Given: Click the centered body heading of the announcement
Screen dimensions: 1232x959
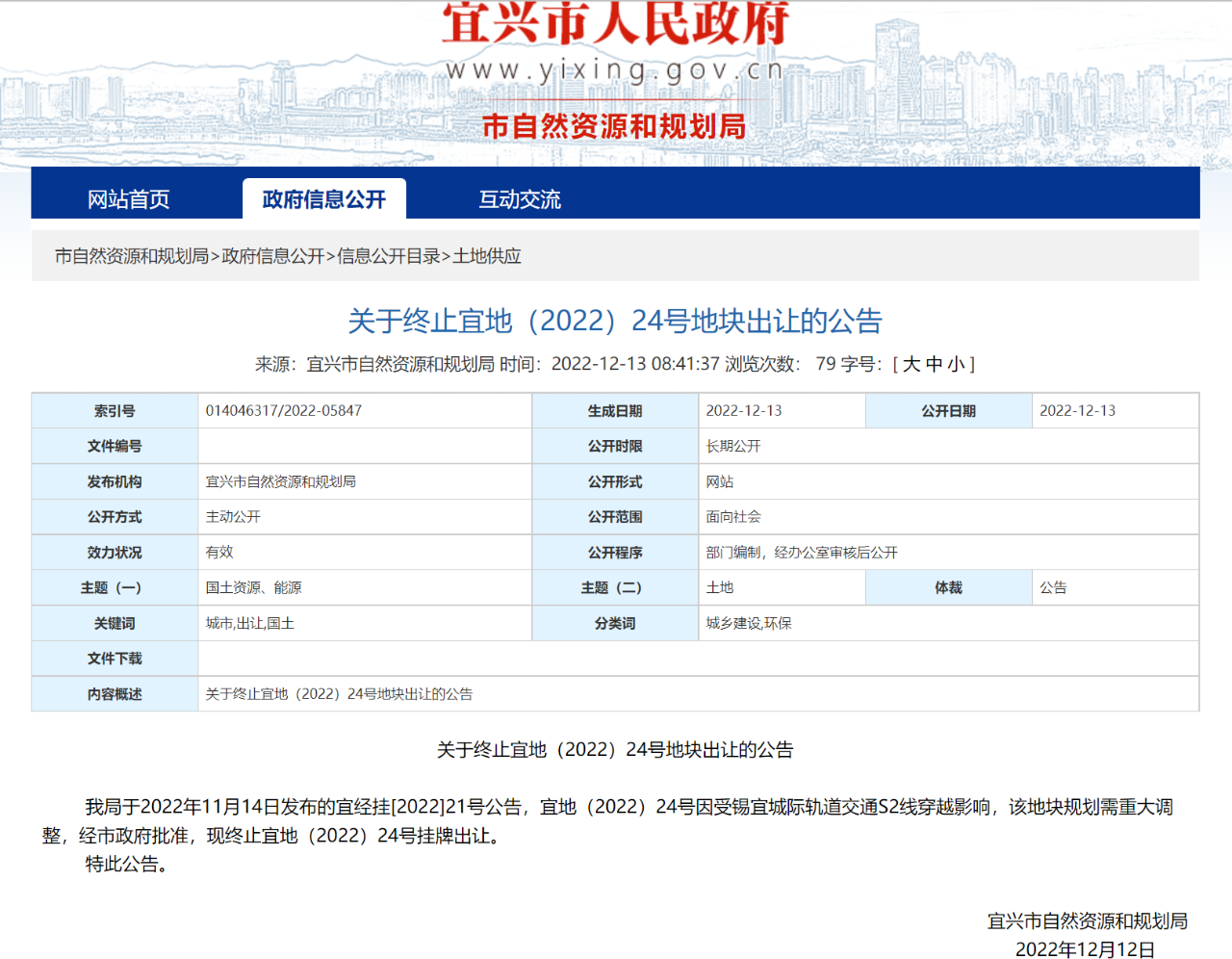Looking at the screenshot, I should (615, 750).
